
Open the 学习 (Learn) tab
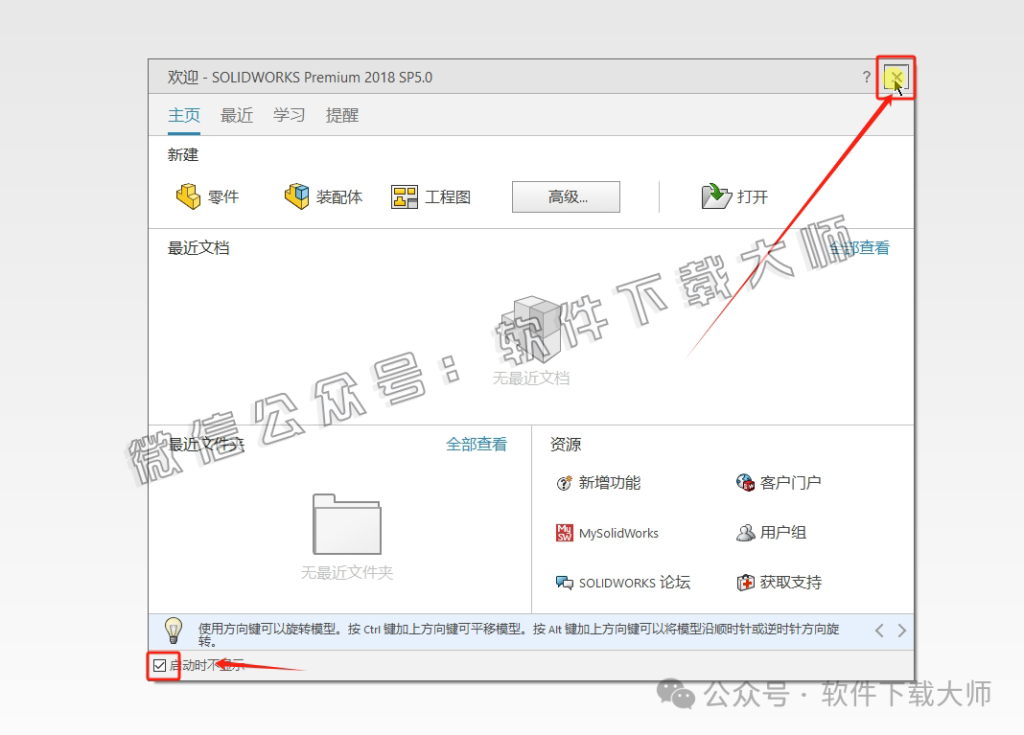pos(289,115)
